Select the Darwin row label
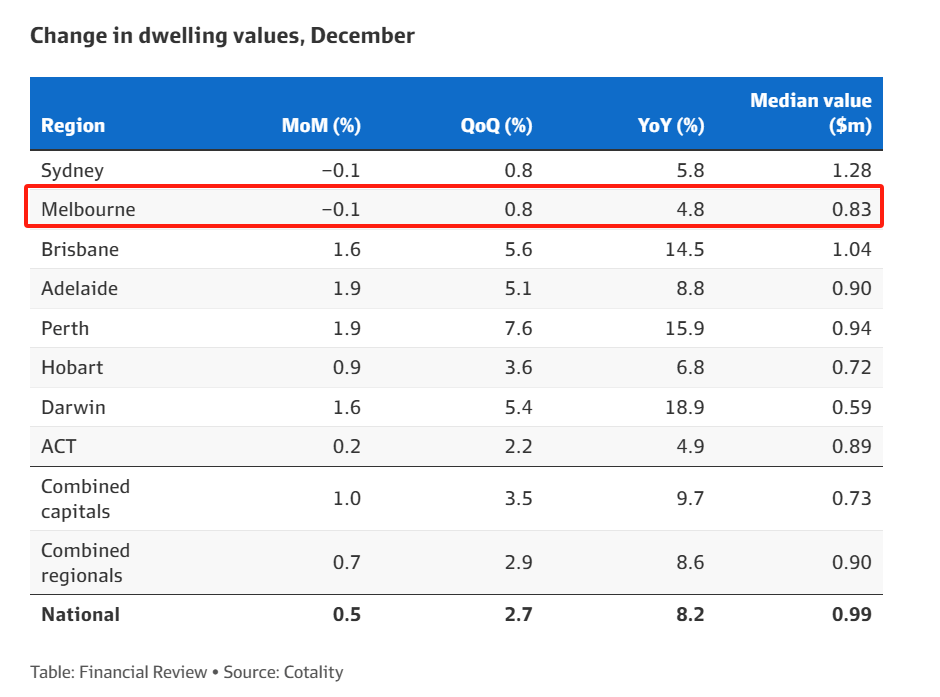Screen dimensions: 940x697 73,407
